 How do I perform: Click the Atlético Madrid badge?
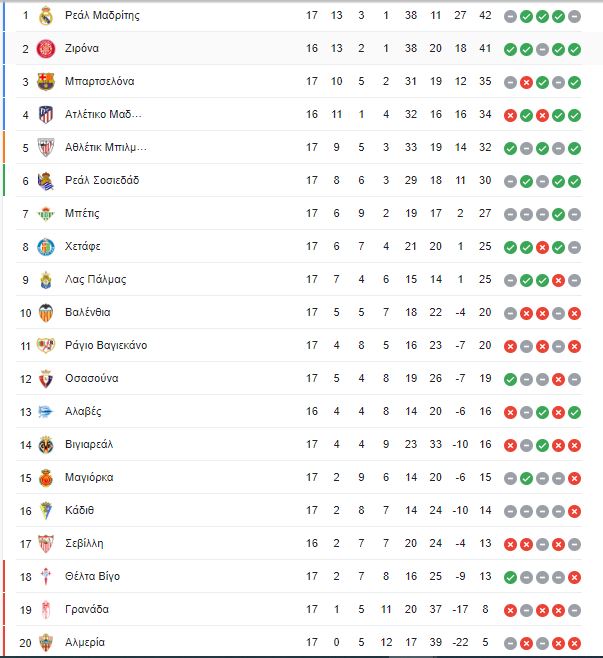click(x=46, y=115)
